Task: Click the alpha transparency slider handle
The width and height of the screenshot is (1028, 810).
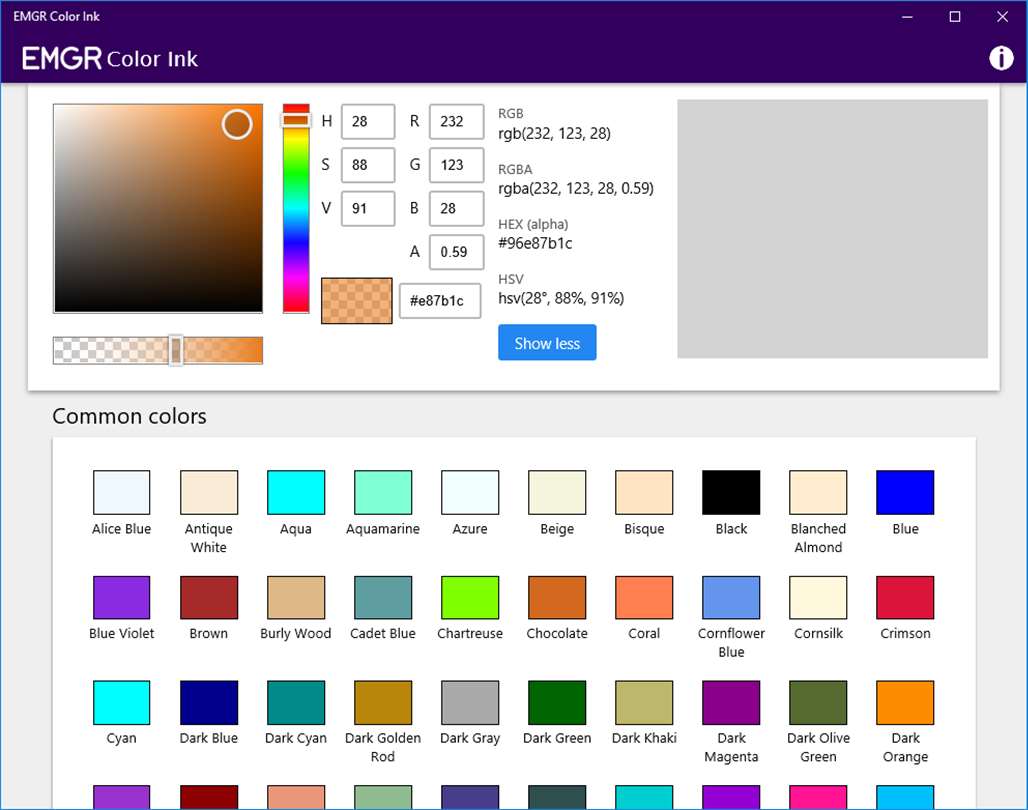Action: 176,350
